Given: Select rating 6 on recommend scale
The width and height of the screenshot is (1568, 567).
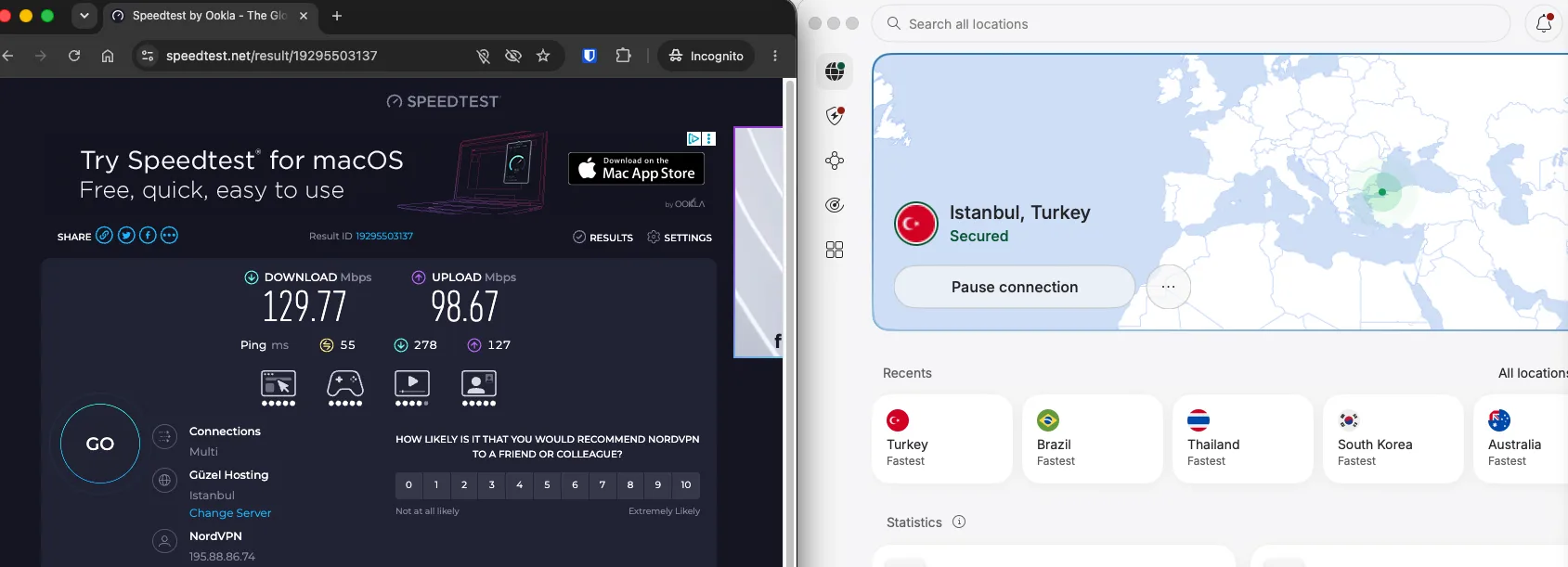Looking at the screenshot, I should (575, 484).
